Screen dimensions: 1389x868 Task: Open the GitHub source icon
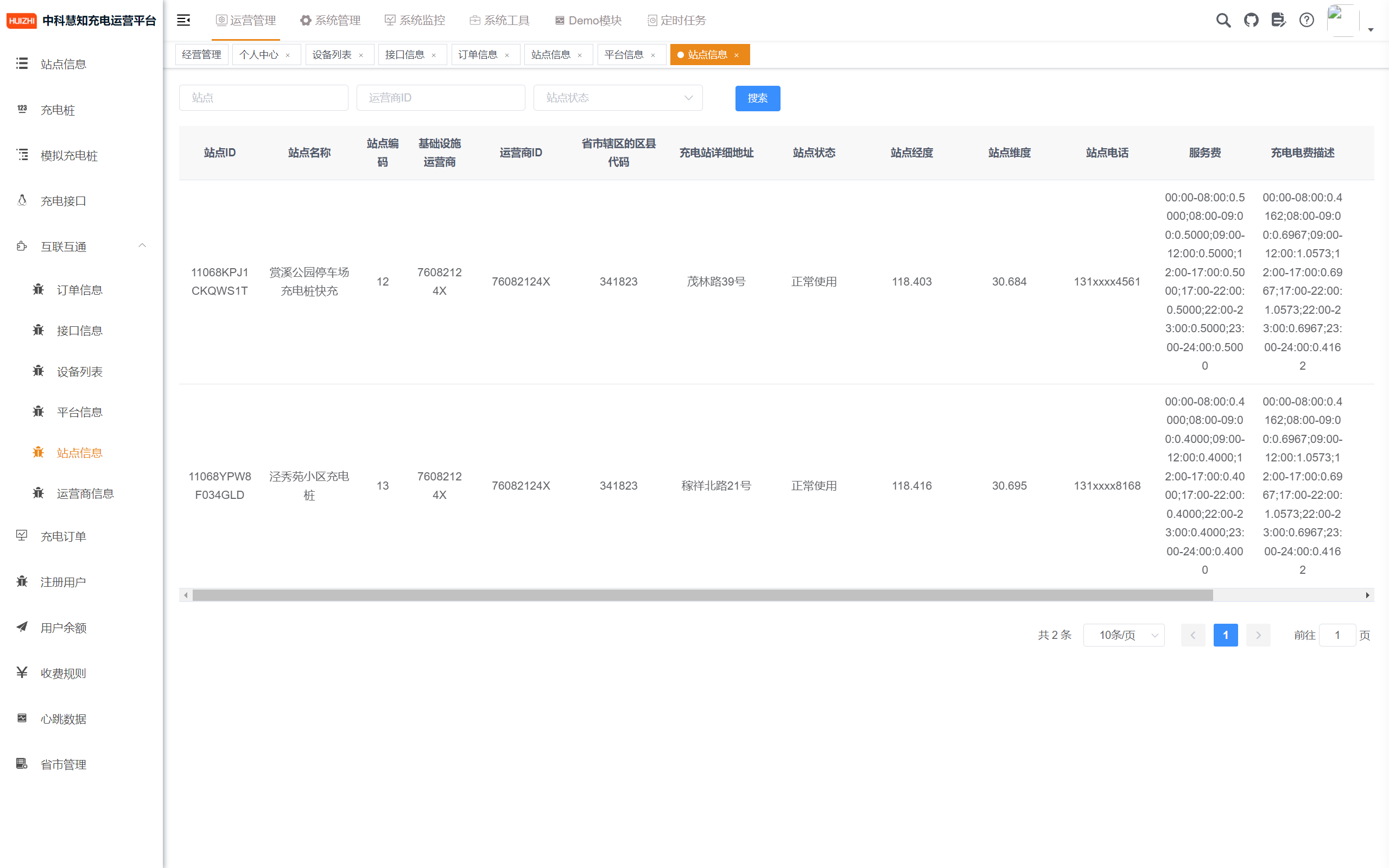(x=1251, y=20)
